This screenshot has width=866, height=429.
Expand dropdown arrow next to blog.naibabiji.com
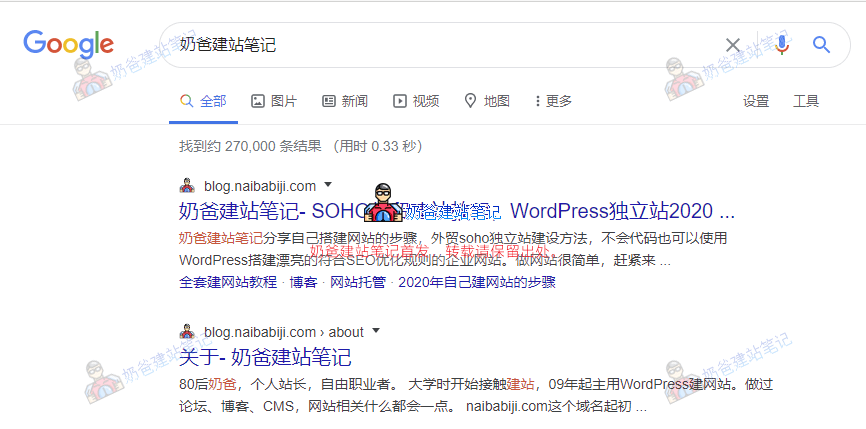pyautogui.click(x=328, y=185)
